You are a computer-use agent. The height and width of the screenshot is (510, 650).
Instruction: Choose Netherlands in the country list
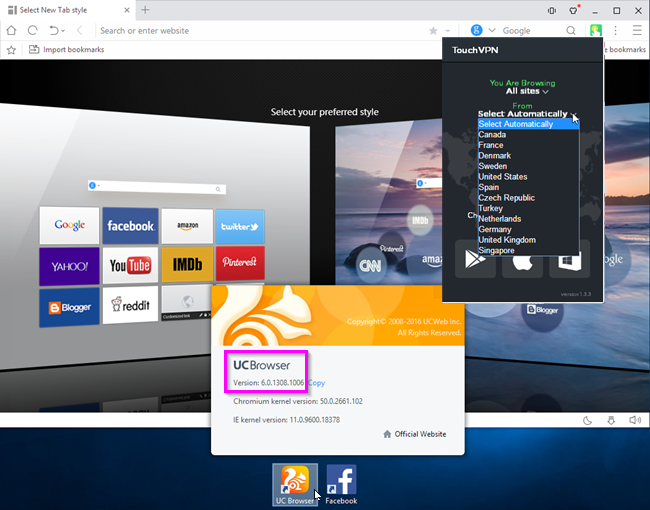tap(528, 219)
